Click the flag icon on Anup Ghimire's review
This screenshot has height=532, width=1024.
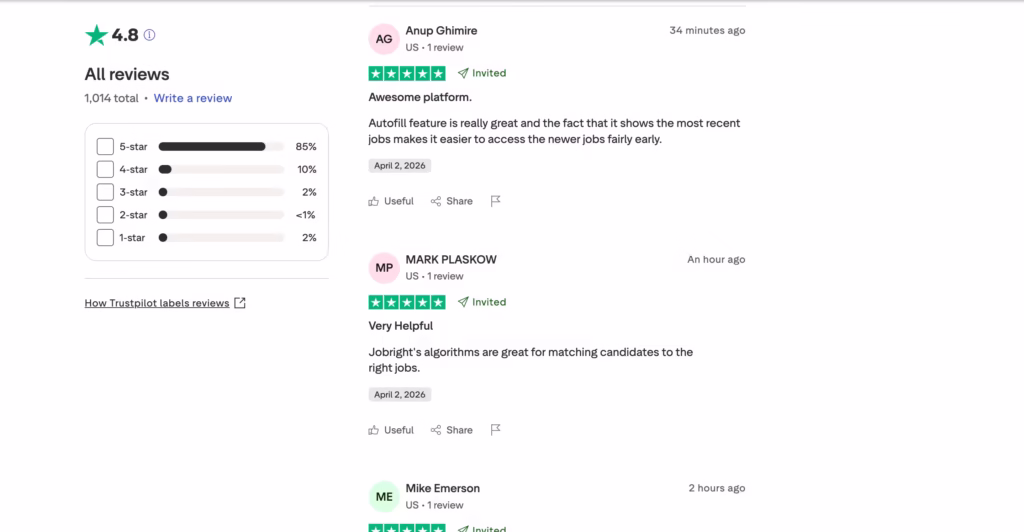tap(495, 201)
